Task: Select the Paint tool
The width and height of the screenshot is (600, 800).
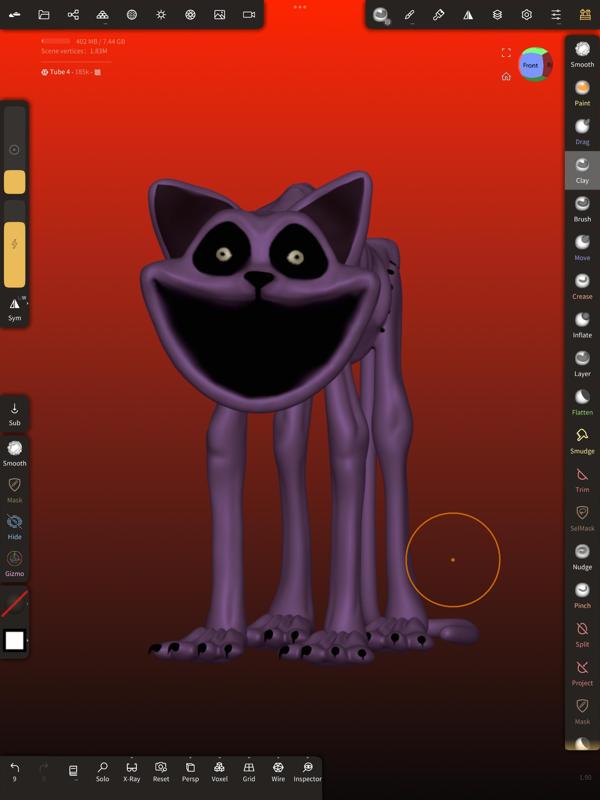Action: (582, 93)
